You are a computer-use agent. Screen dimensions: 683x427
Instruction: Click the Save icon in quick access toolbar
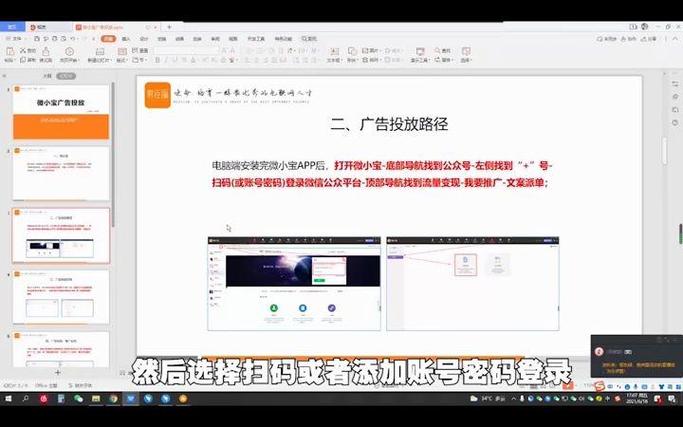(x=37, y=39)
